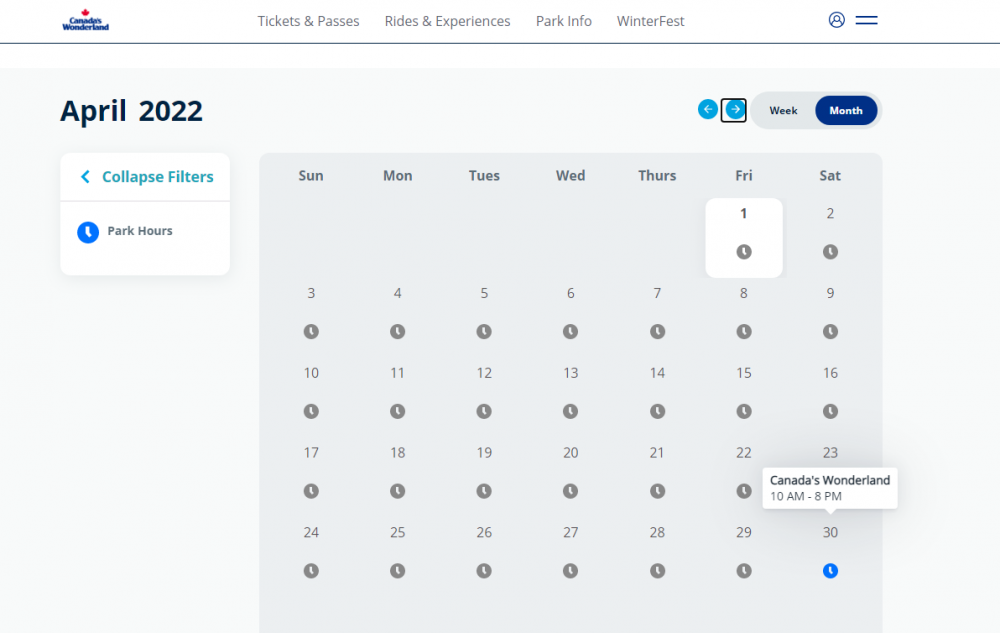Image resolution: width=1000 pixels, height=633 pixels.
Task: Select April 15 on the calendar
Action: [x=744, y=373]
